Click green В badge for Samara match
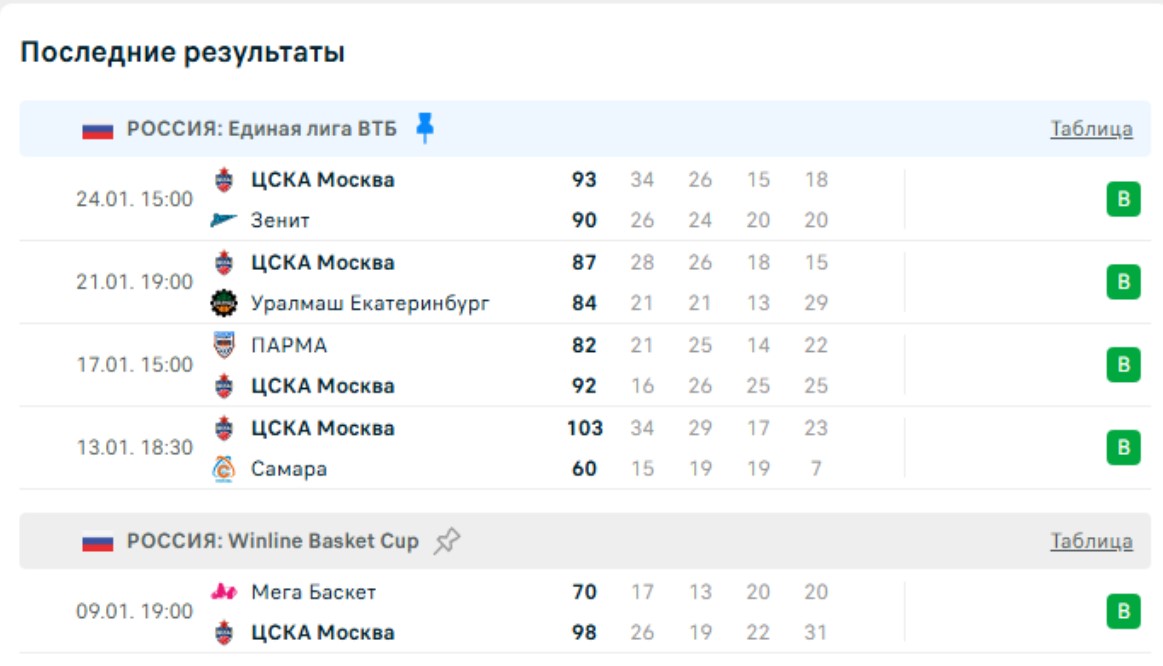 click(1123, 447)
